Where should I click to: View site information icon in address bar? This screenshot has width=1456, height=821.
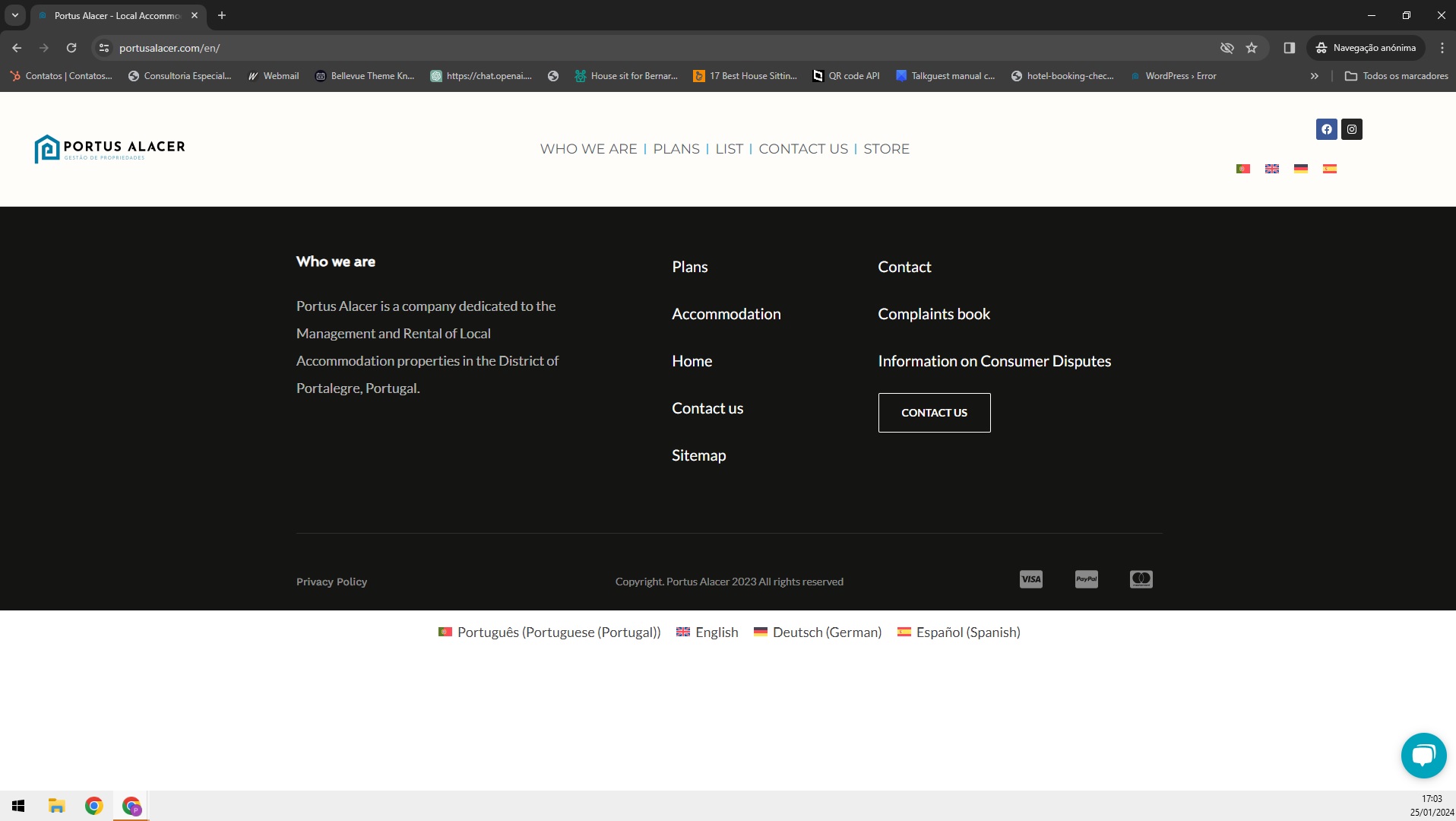(x=104, y=48)
